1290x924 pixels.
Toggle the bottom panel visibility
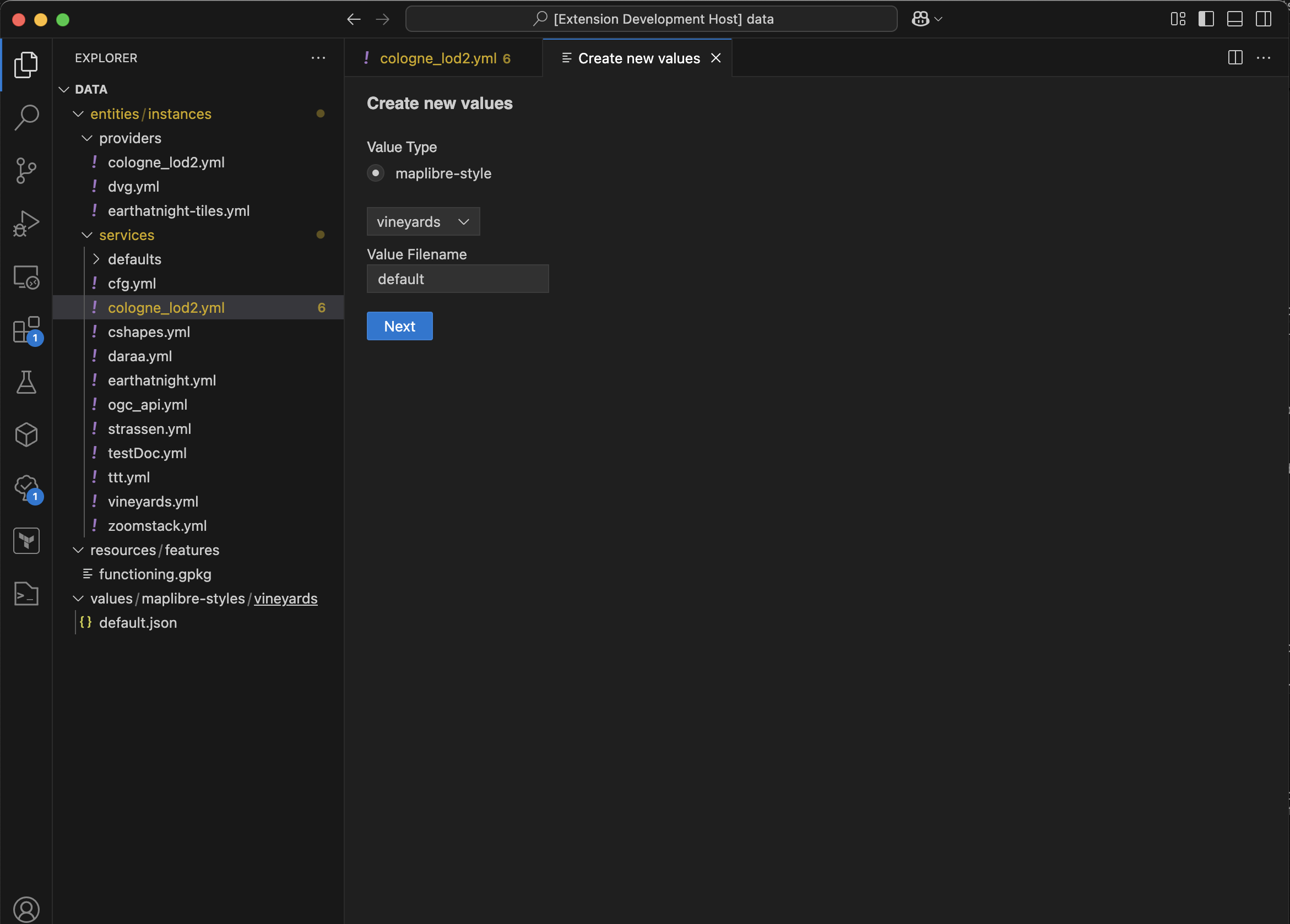coord(1234,19)
